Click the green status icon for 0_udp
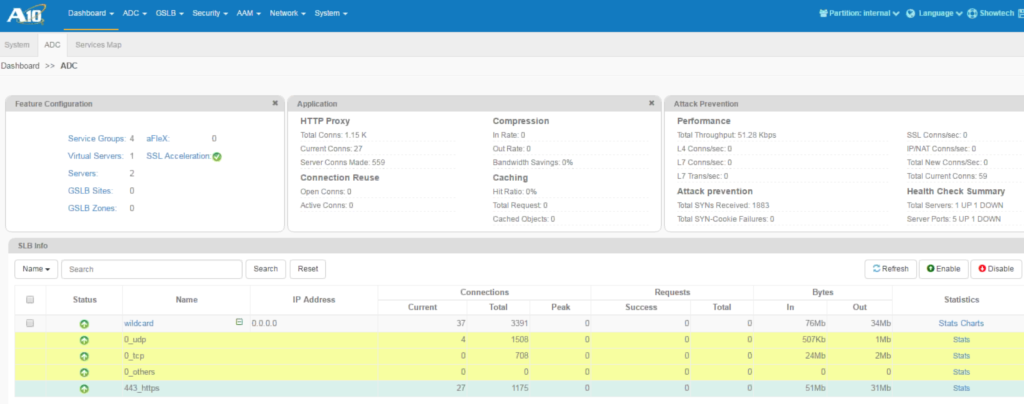Screen dimensions: 1024x404 point(84,340)
